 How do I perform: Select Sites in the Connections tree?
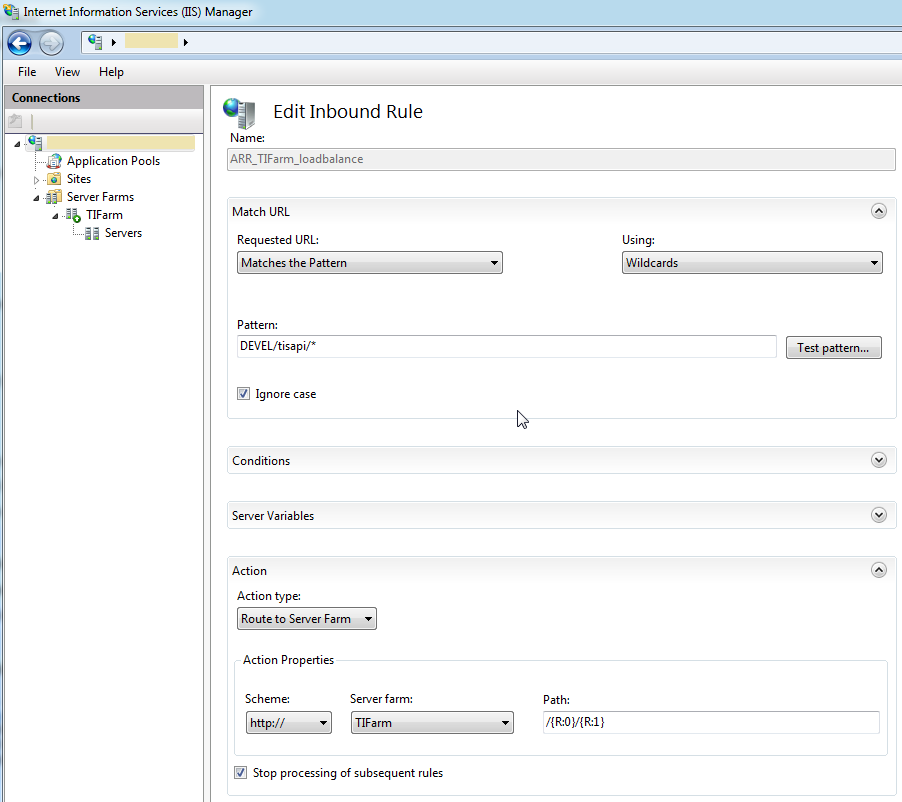(x=79, y=179)
